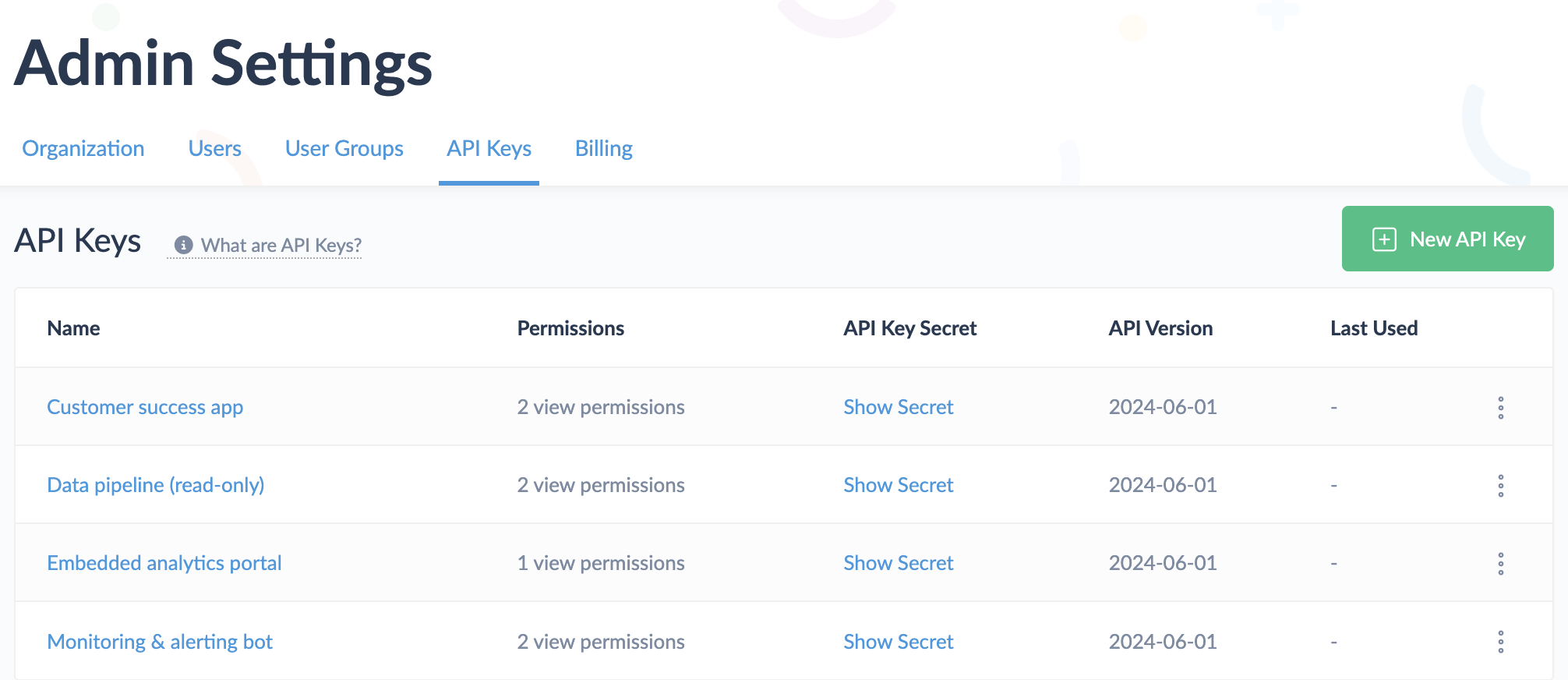This screenshot has width=1568, height=680.
Task: Click the API Keys section heading
Action: [x=78, y=241]
